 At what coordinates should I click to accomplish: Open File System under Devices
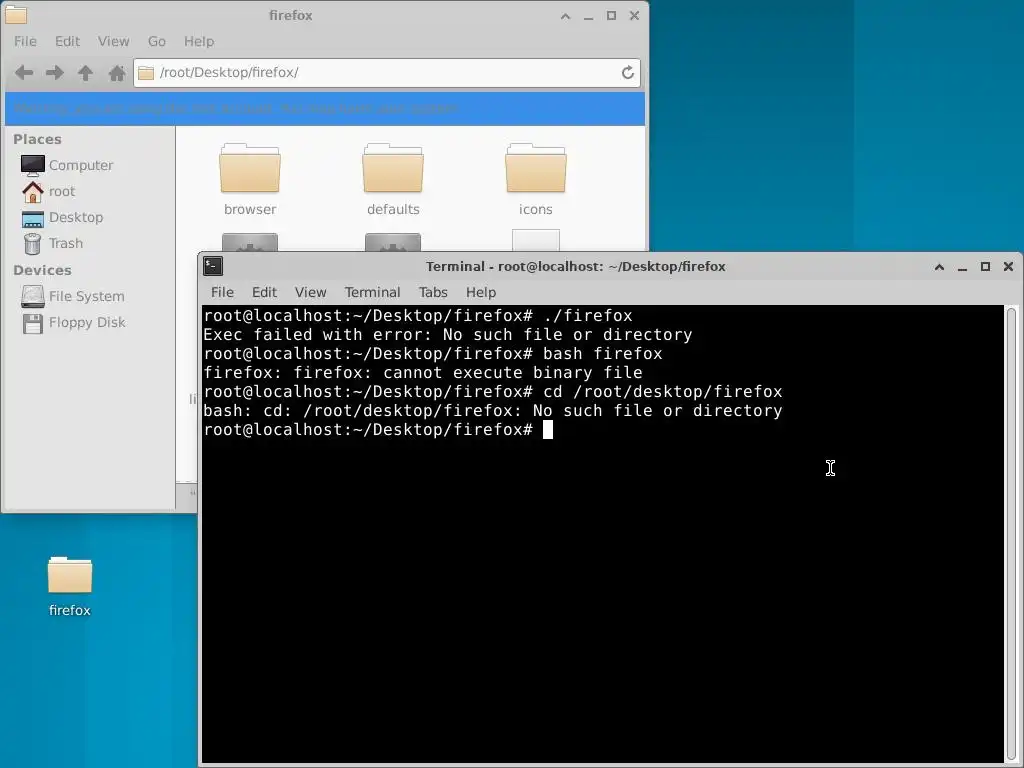pyautogui.click(x=73, y=296)
